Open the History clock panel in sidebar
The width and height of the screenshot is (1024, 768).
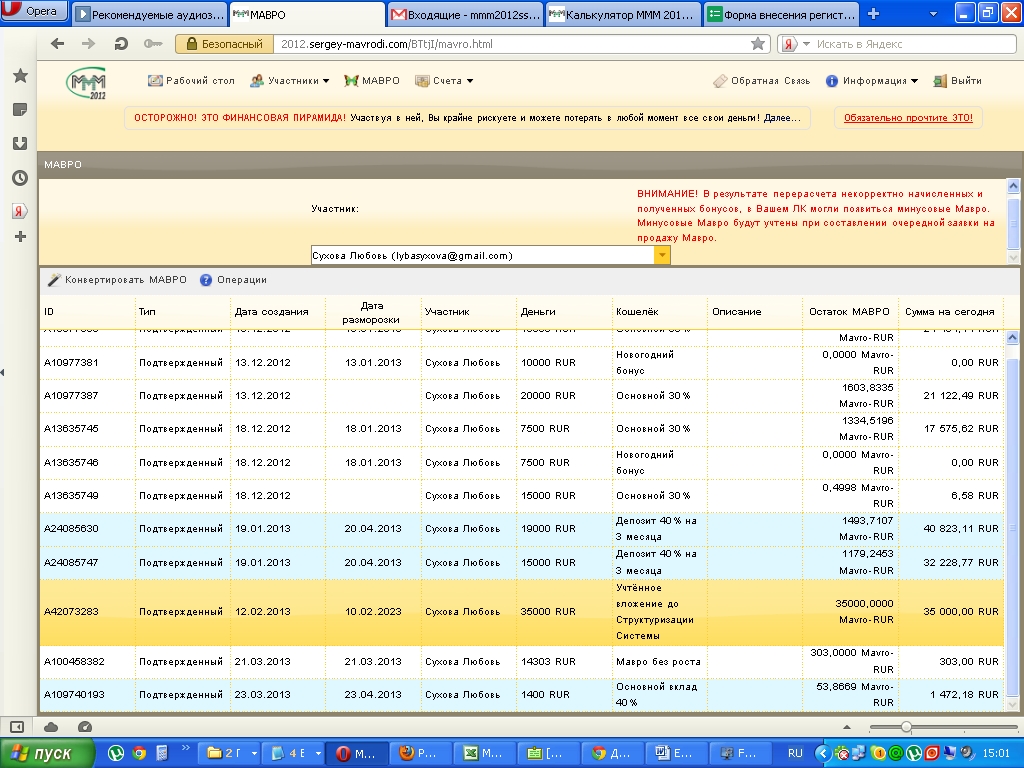20,178
